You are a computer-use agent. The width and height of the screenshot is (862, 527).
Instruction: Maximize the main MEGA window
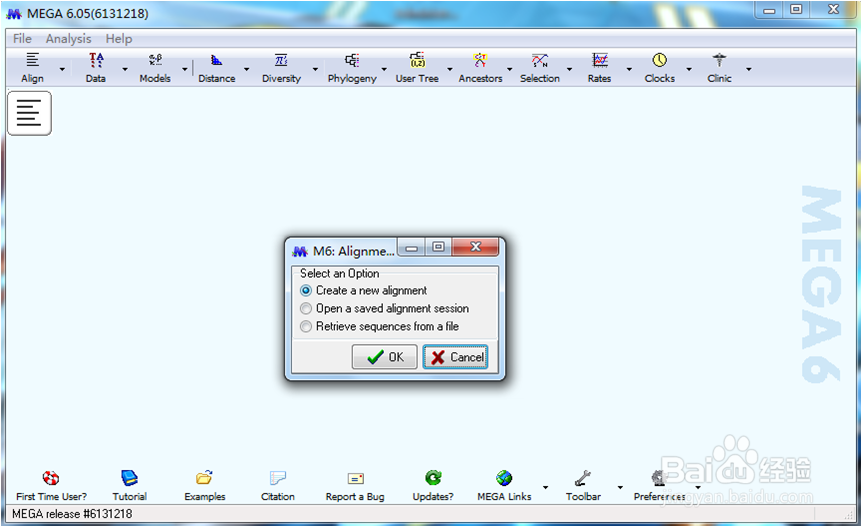(795, 10)
